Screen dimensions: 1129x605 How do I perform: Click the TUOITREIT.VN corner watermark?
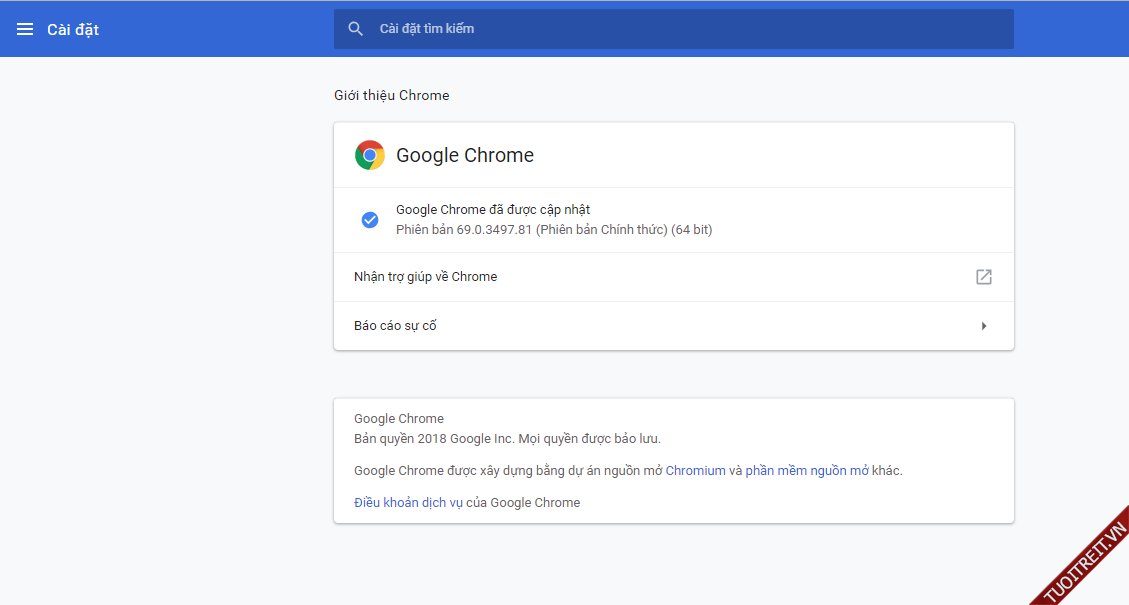coord(1084,562)
